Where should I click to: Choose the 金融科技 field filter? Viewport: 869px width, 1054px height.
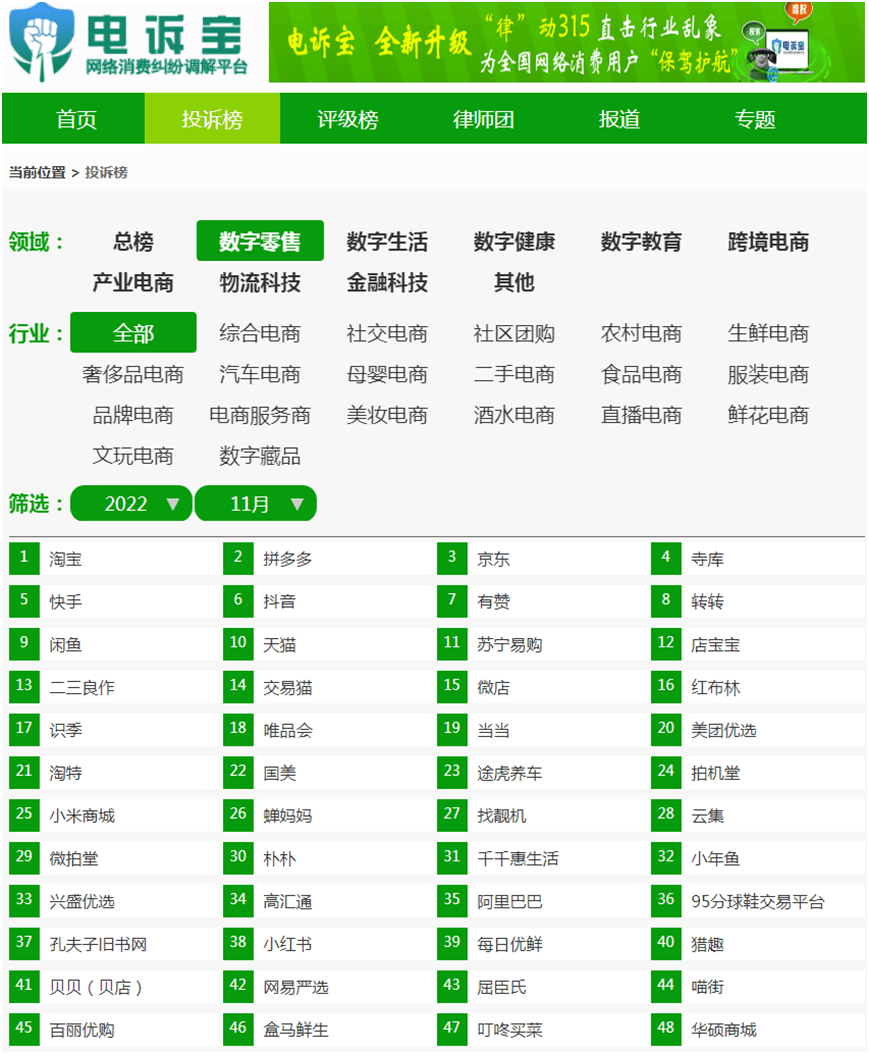pyautogui.click(x=387, y=282)
